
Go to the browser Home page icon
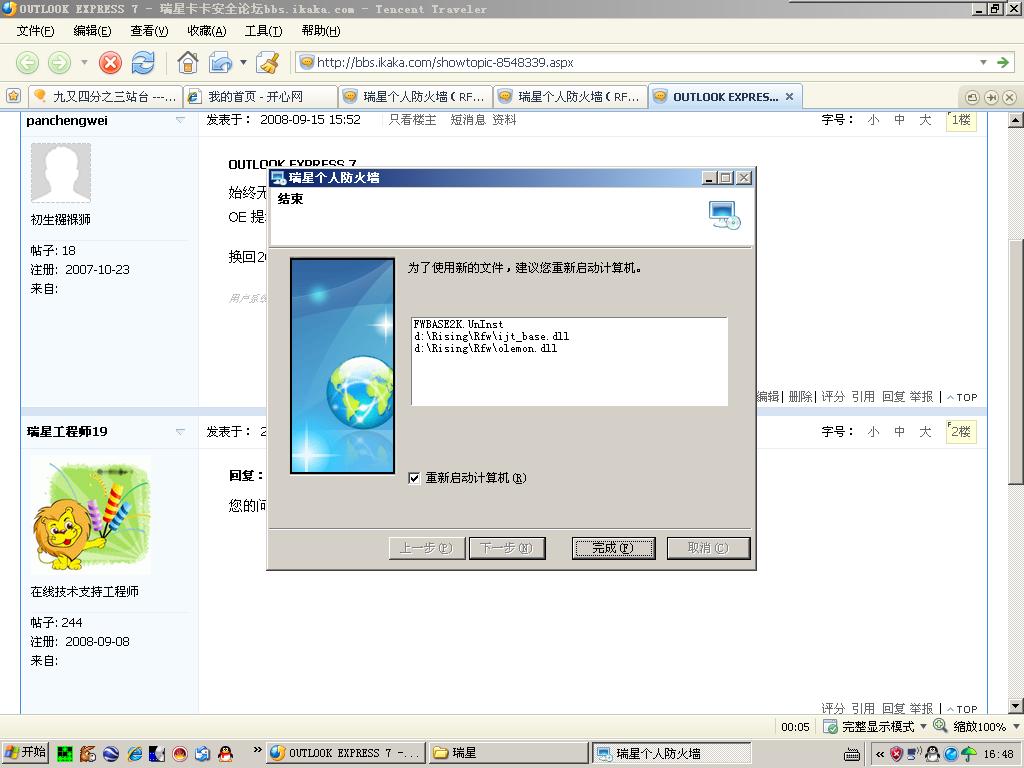coord(187,63)
